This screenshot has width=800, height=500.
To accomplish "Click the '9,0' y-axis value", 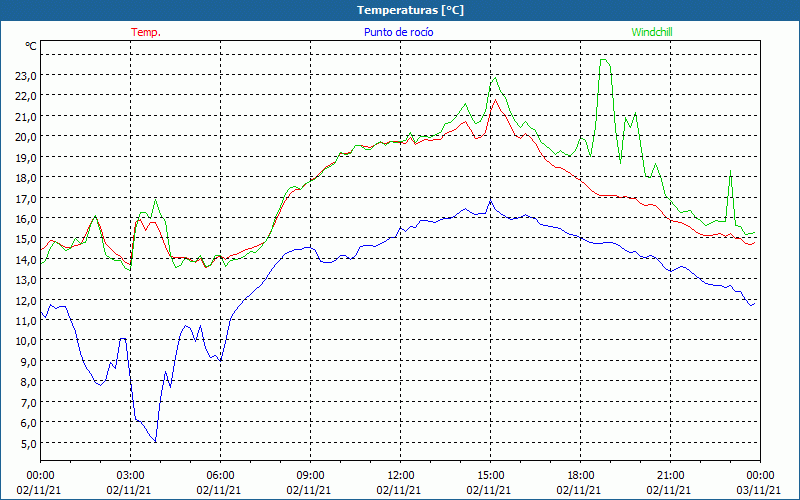I will click(x=29, y=361).
